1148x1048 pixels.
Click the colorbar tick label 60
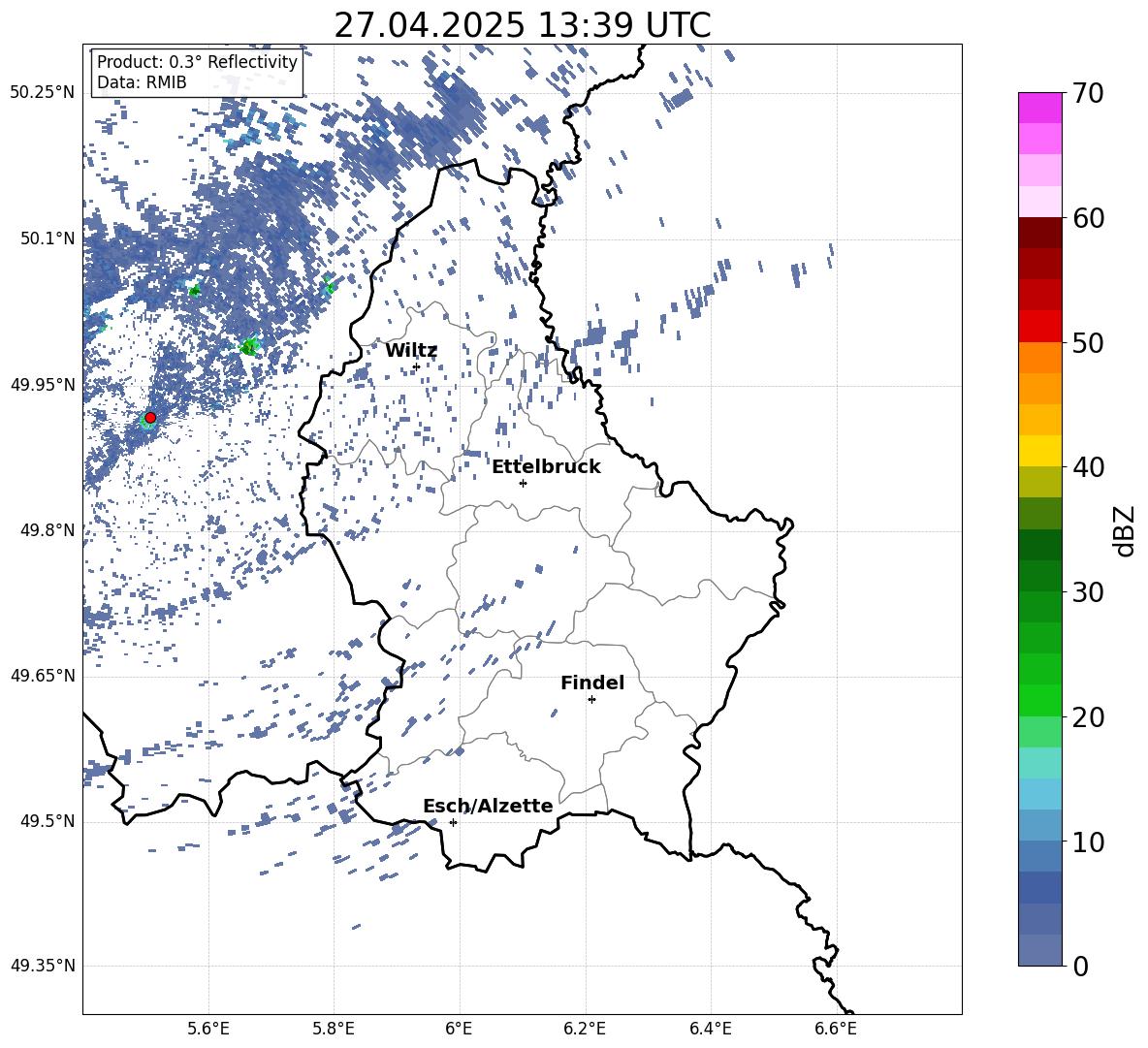pyautogui.click(x=1087, y=218)
